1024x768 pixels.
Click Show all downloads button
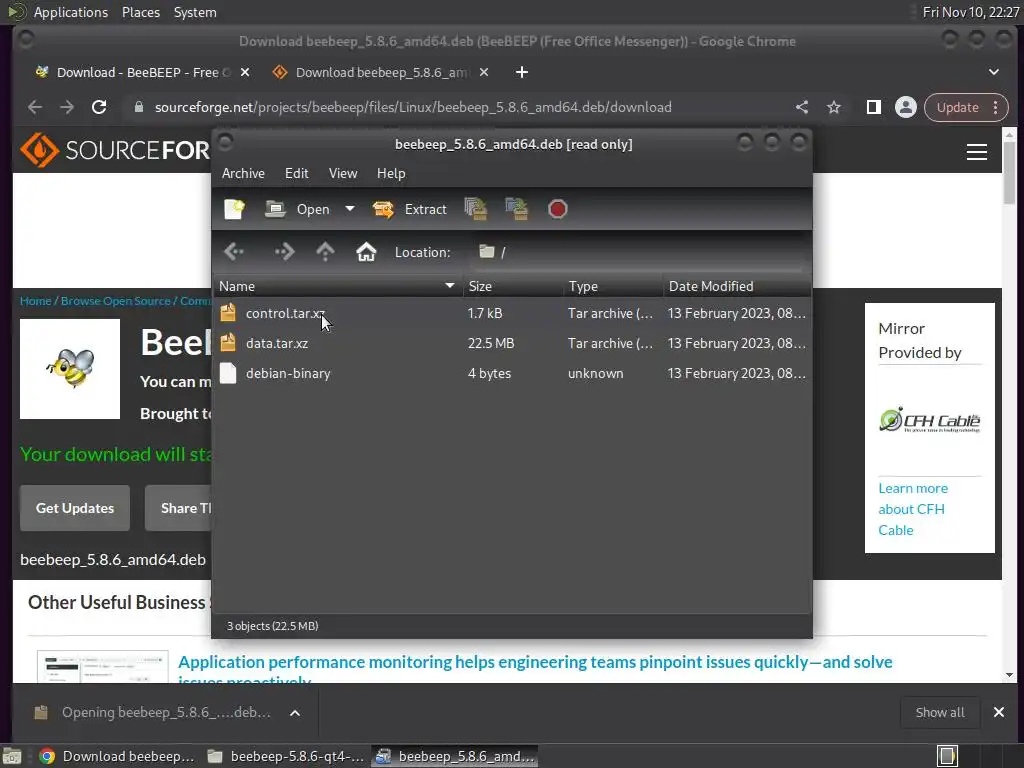940,712
